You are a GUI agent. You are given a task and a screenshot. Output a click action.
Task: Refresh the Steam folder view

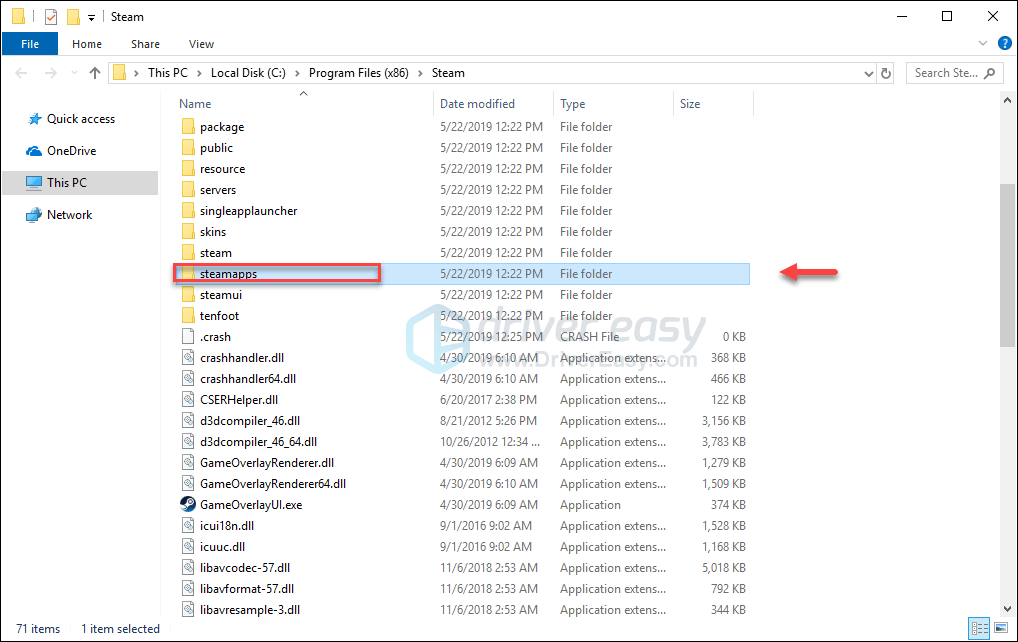pos(886,73)
